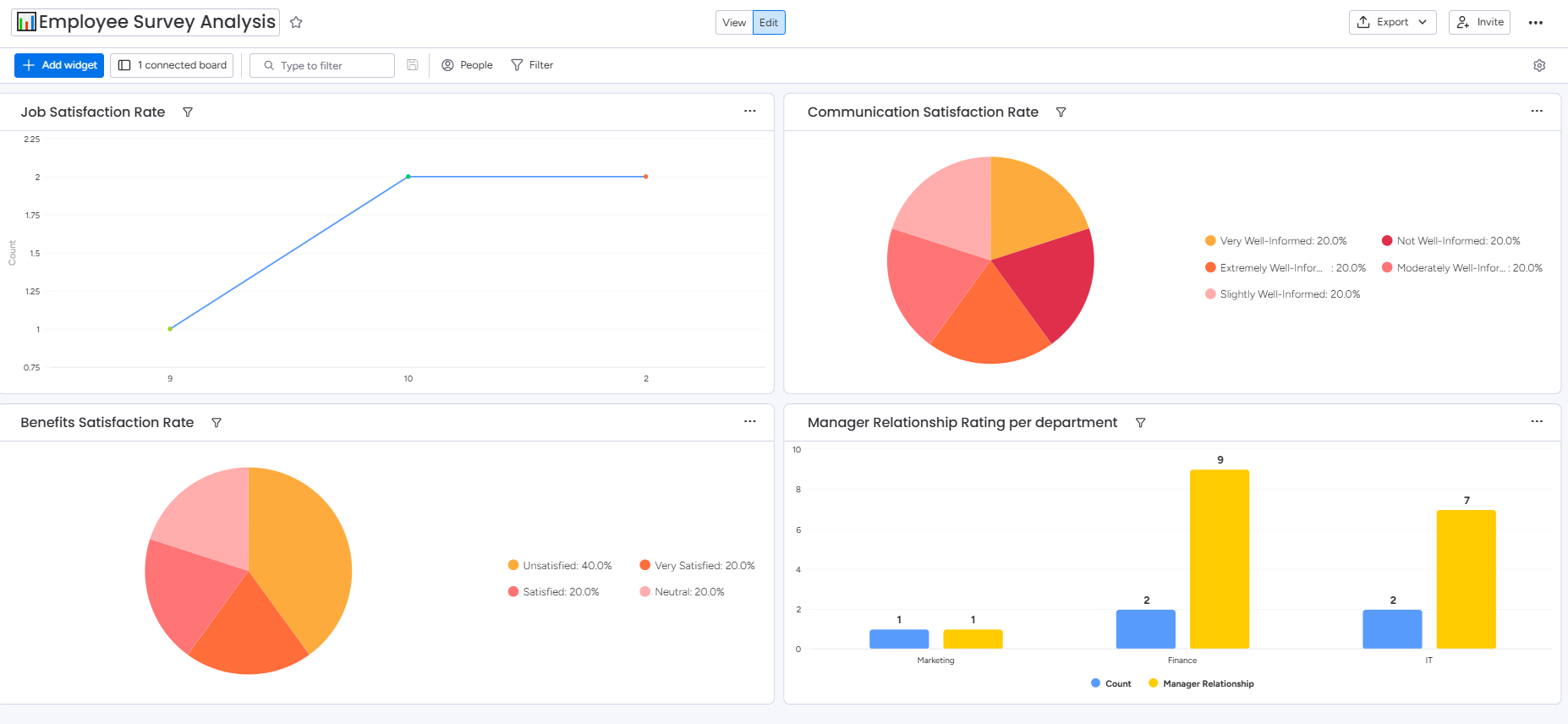Click the line chart point at x-value 10

coord(408,177)
